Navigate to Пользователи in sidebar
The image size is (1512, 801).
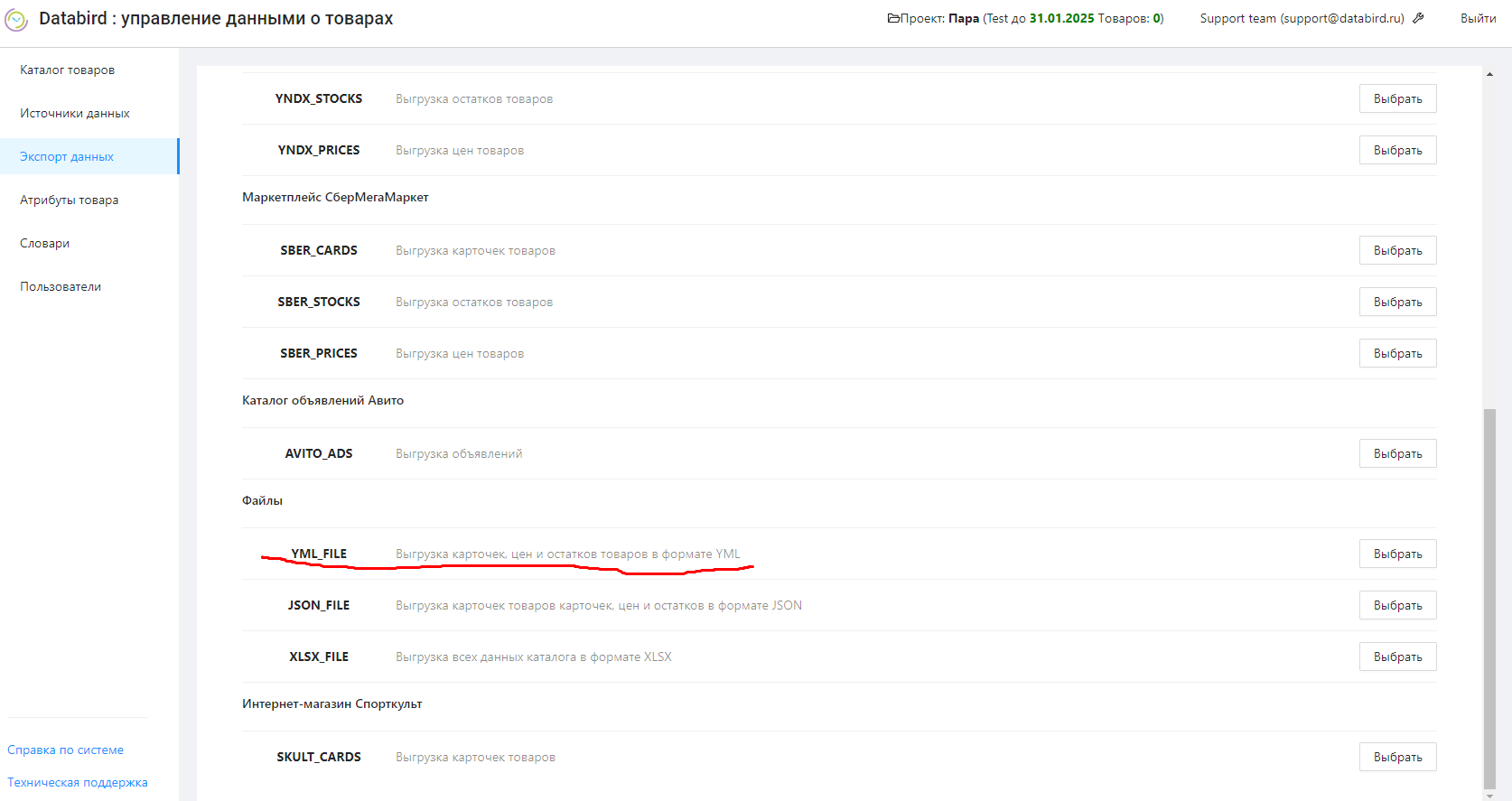click(x=61, y=286)
